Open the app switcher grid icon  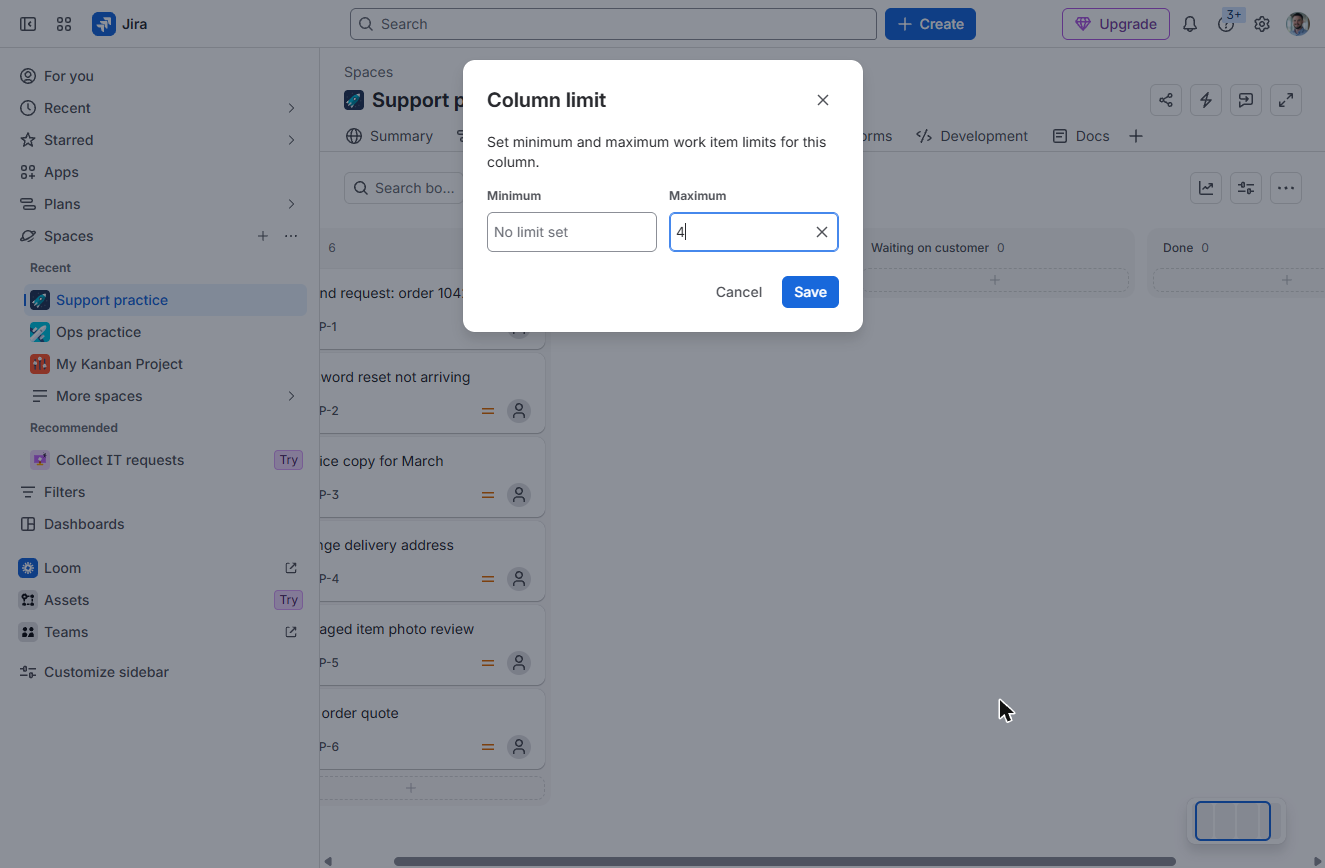(64, 24)
